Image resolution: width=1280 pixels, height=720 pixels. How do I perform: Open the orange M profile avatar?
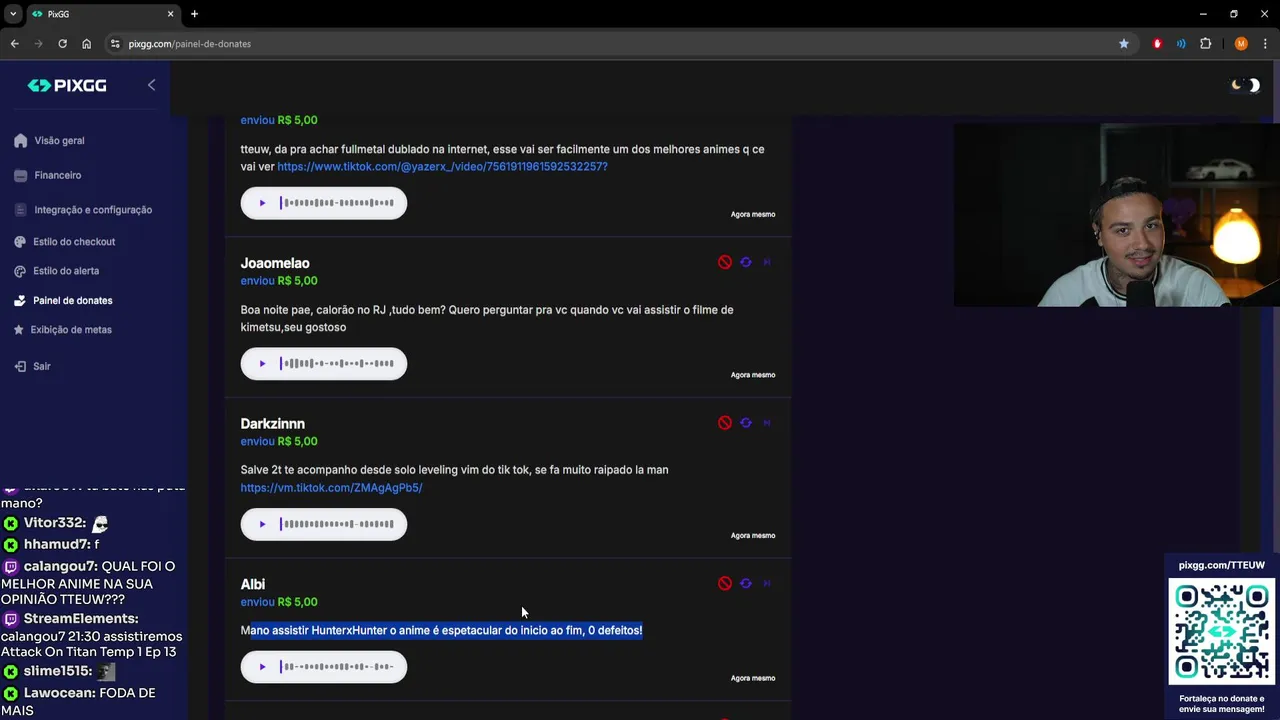pyautogui.click(x=1241, y=44)
